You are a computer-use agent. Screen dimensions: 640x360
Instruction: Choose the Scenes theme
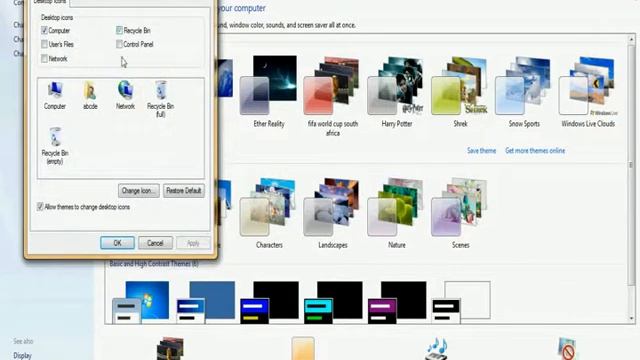(x=460, y=213)
